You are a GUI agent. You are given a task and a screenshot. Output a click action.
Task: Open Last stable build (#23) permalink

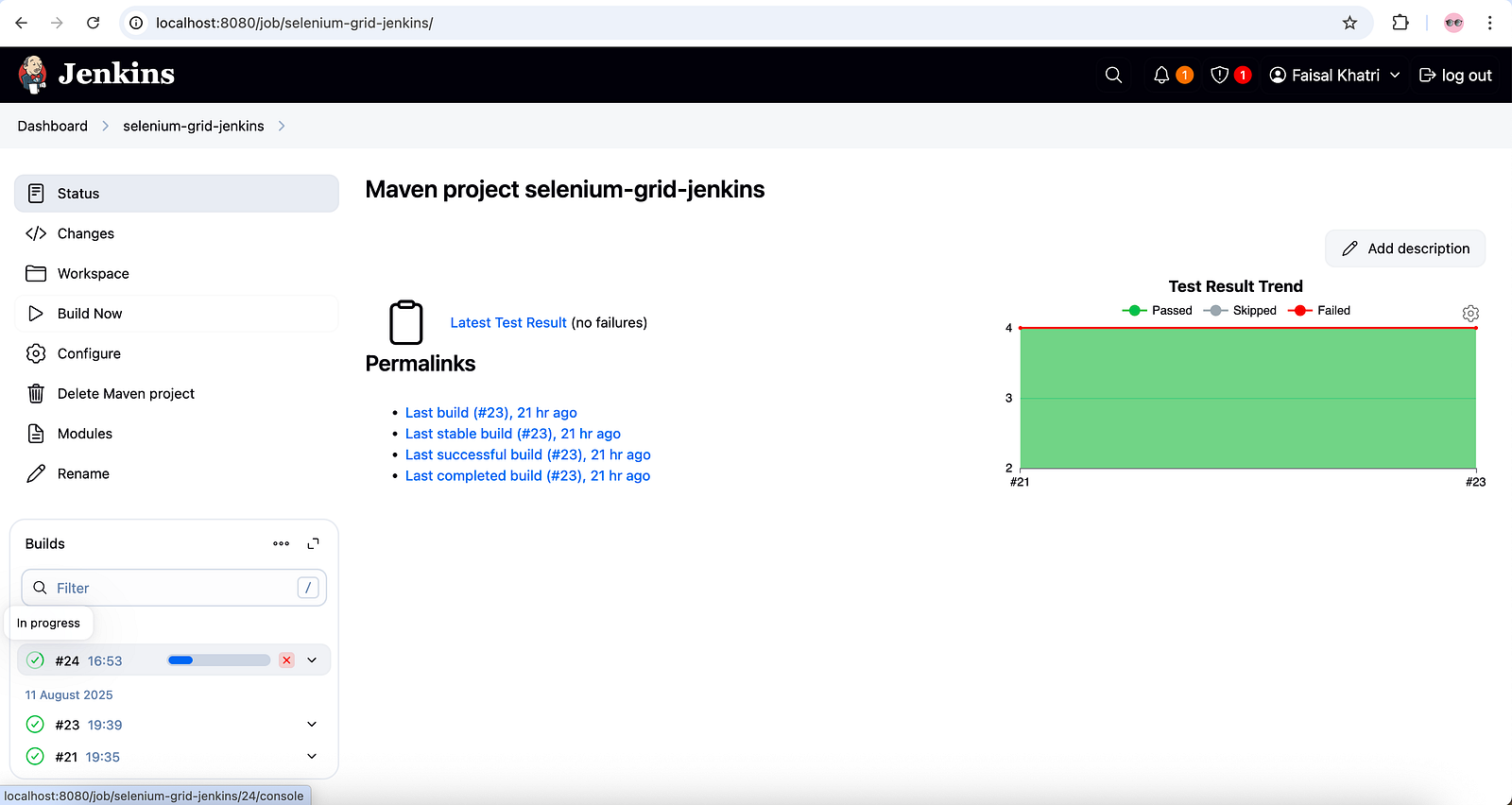(513, 434)
